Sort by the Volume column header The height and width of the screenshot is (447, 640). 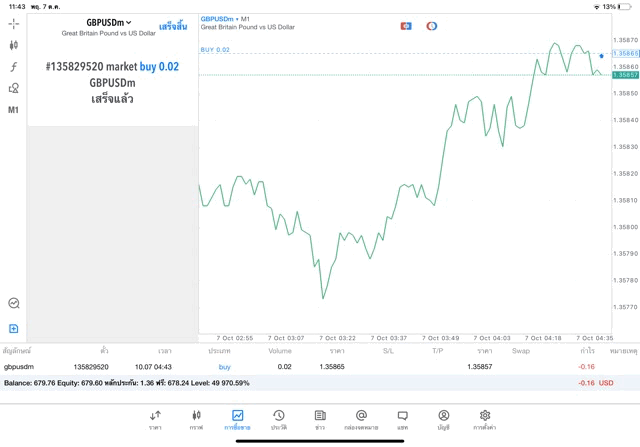(x=280, y=351)
